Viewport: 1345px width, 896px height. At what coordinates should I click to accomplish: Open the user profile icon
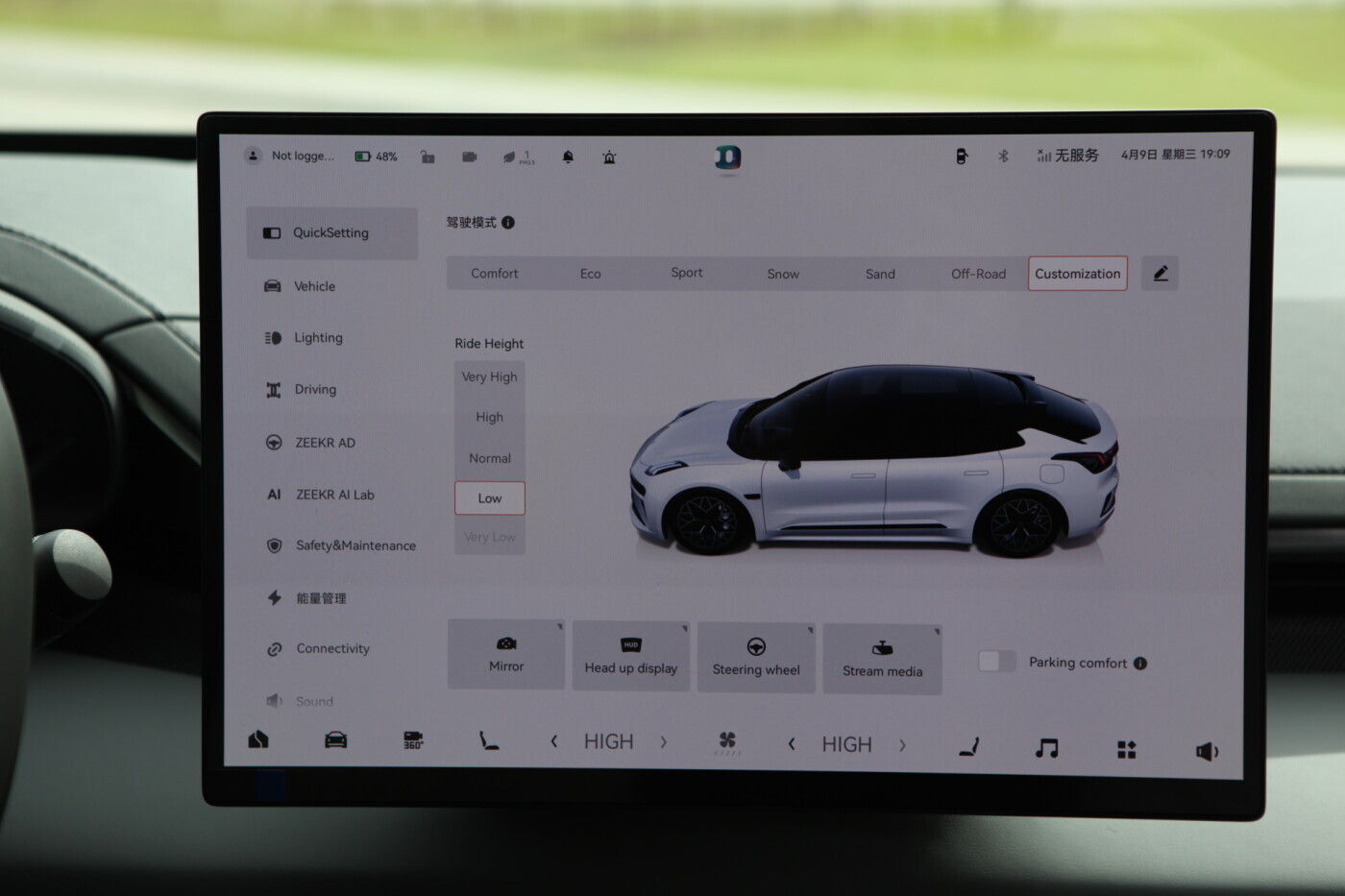[x=253, y=156]
